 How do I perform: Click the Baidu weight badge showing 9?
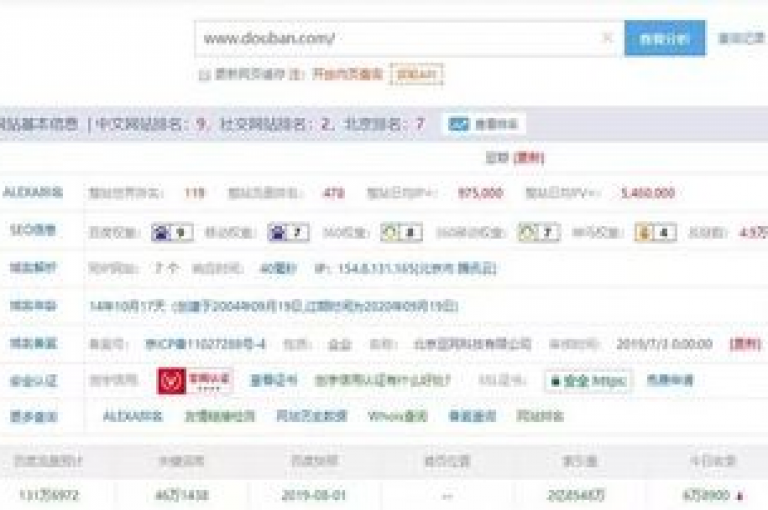click(x=172, y=232)
